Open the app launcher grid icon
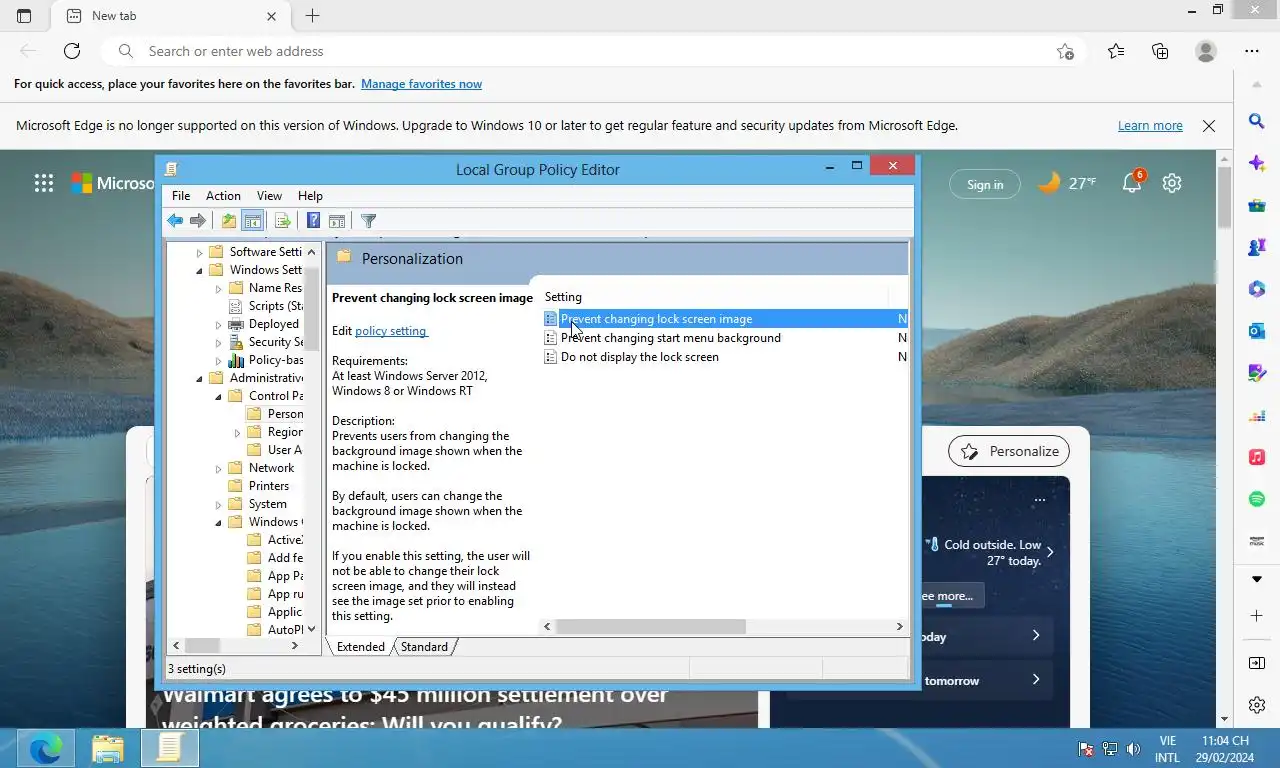1280x768 pixels. click(x=44, y=183)
